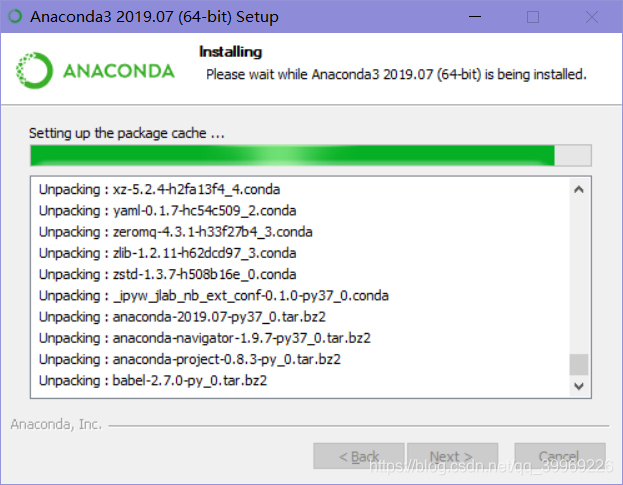Maximize the Anaconda3 Setup window
The width and height of the screenshot is (623, 485).
tap(533, 17)
